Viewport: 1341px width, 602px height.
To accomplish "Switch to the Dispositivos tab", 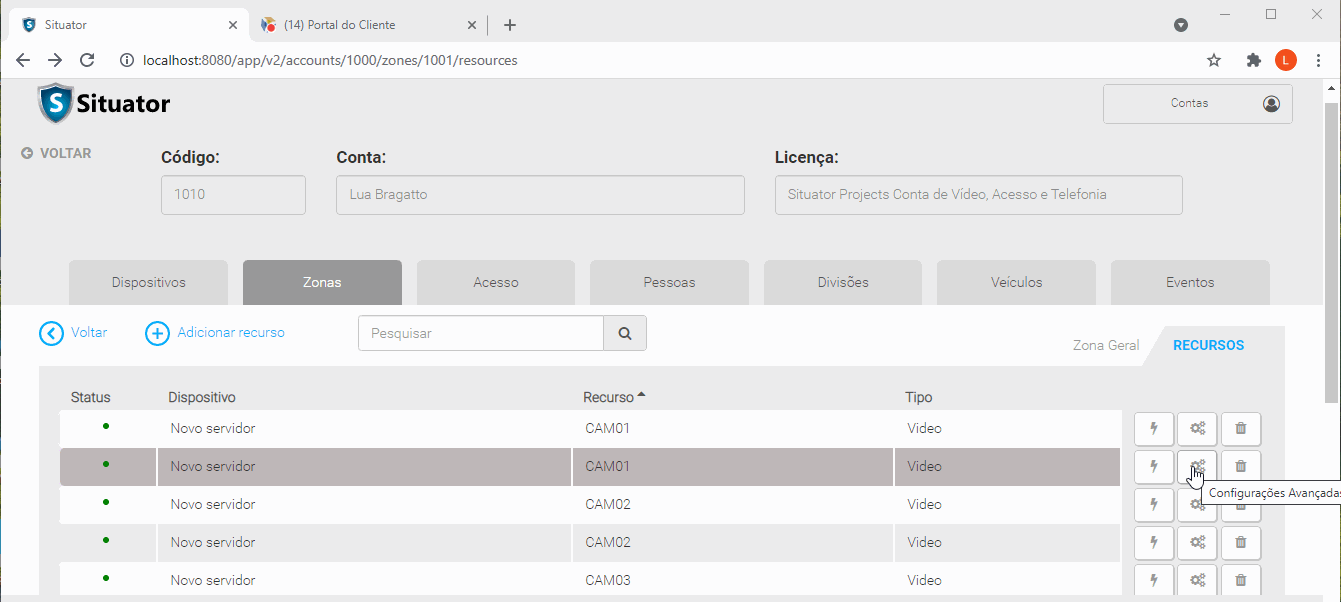I will tap(148, 283).
